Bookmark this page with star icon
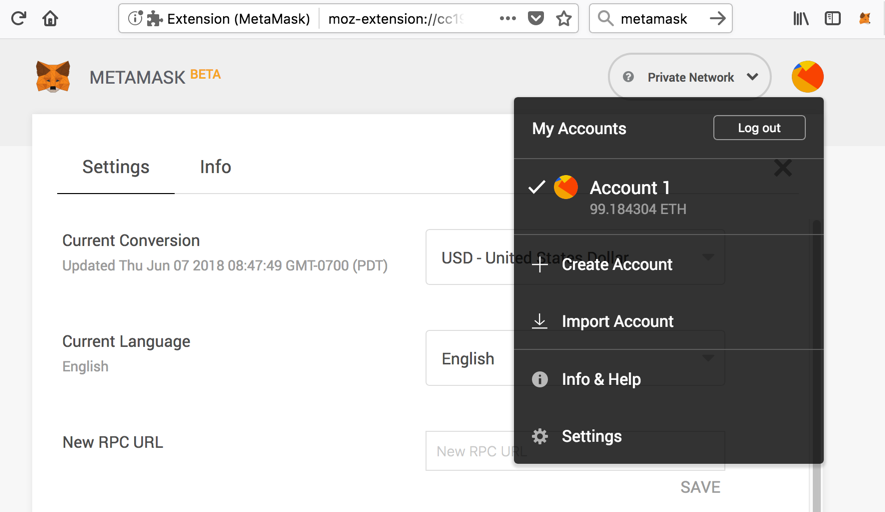 point(564,18)
